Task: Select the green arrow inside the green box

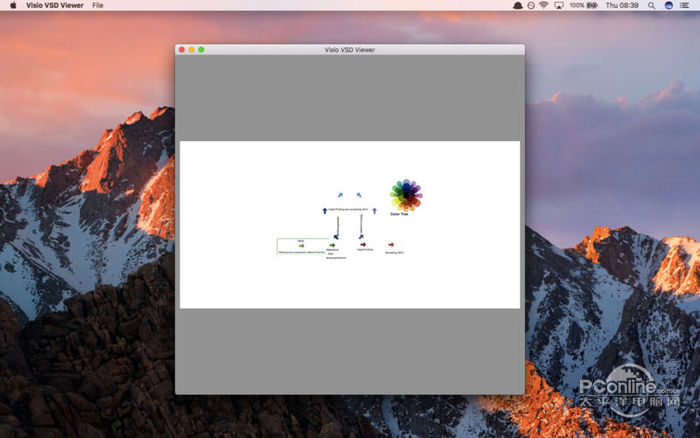Action: (x=301, y=246)
